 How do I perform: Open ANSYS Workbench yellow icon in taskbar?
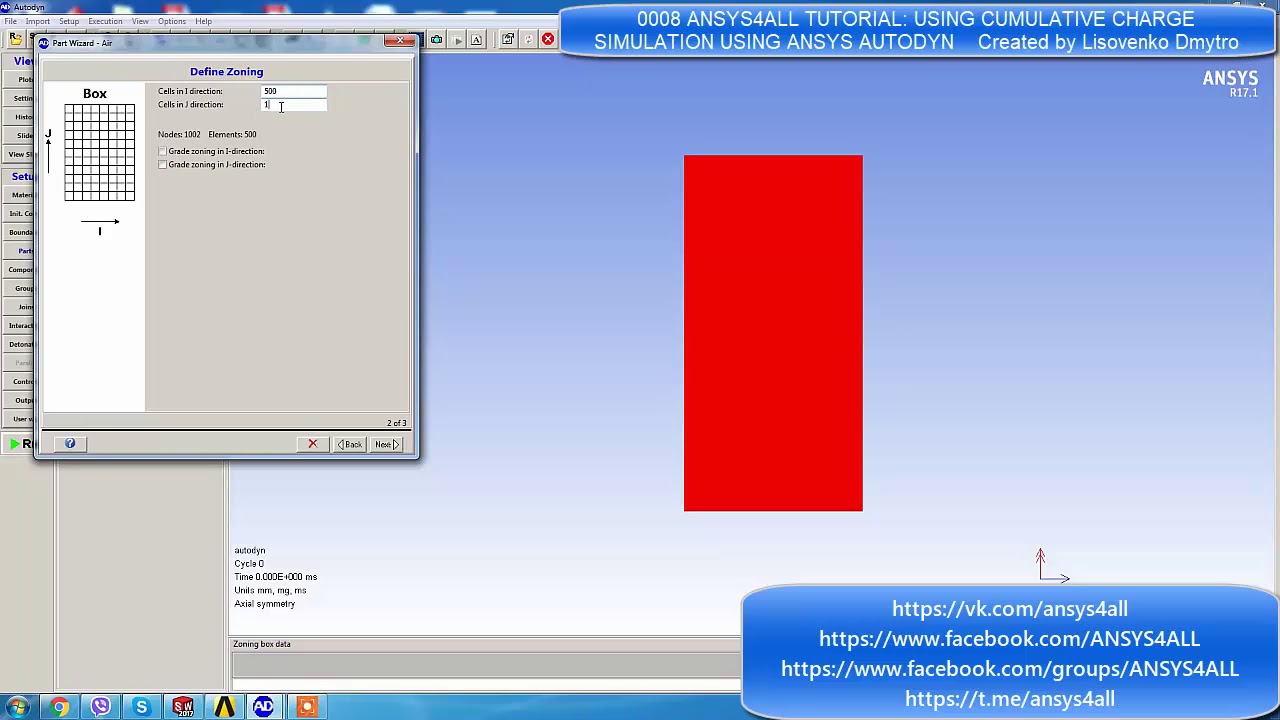coord(224,707)
